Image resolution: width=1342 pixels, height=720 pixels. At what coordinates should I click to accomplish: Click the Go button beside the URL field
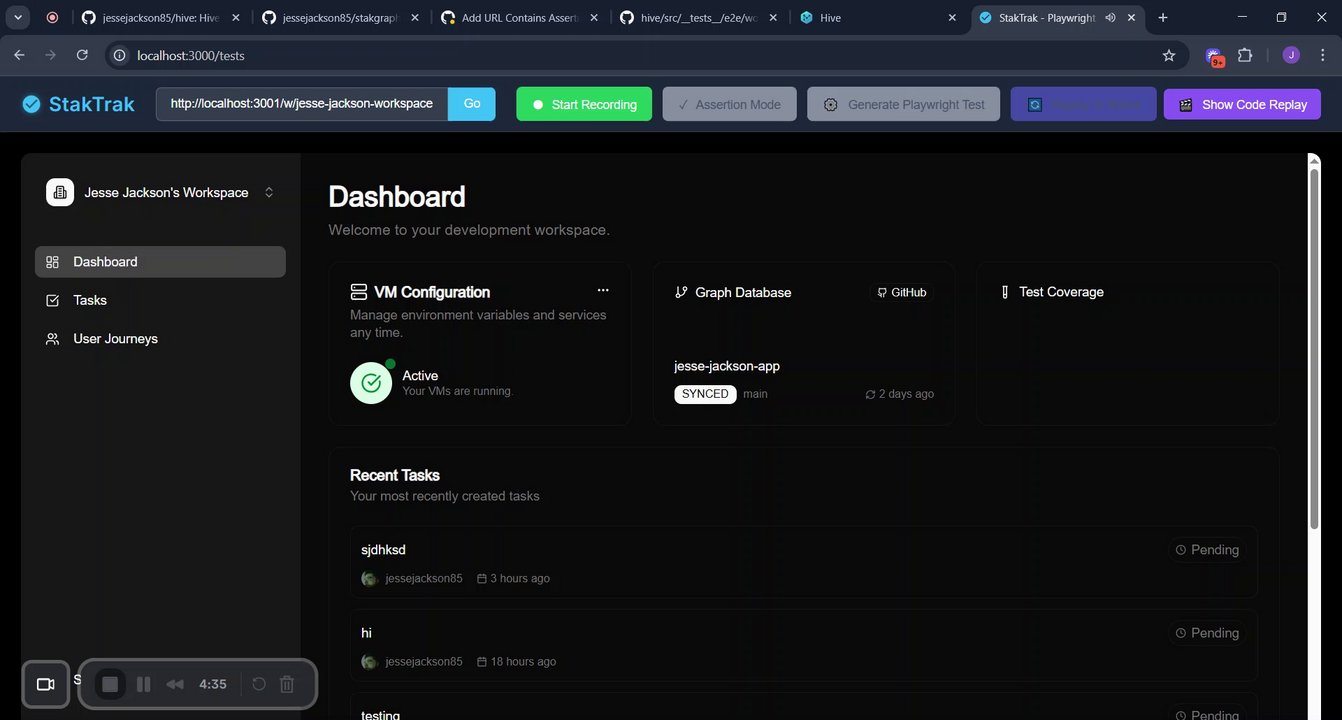click(472, 104)
